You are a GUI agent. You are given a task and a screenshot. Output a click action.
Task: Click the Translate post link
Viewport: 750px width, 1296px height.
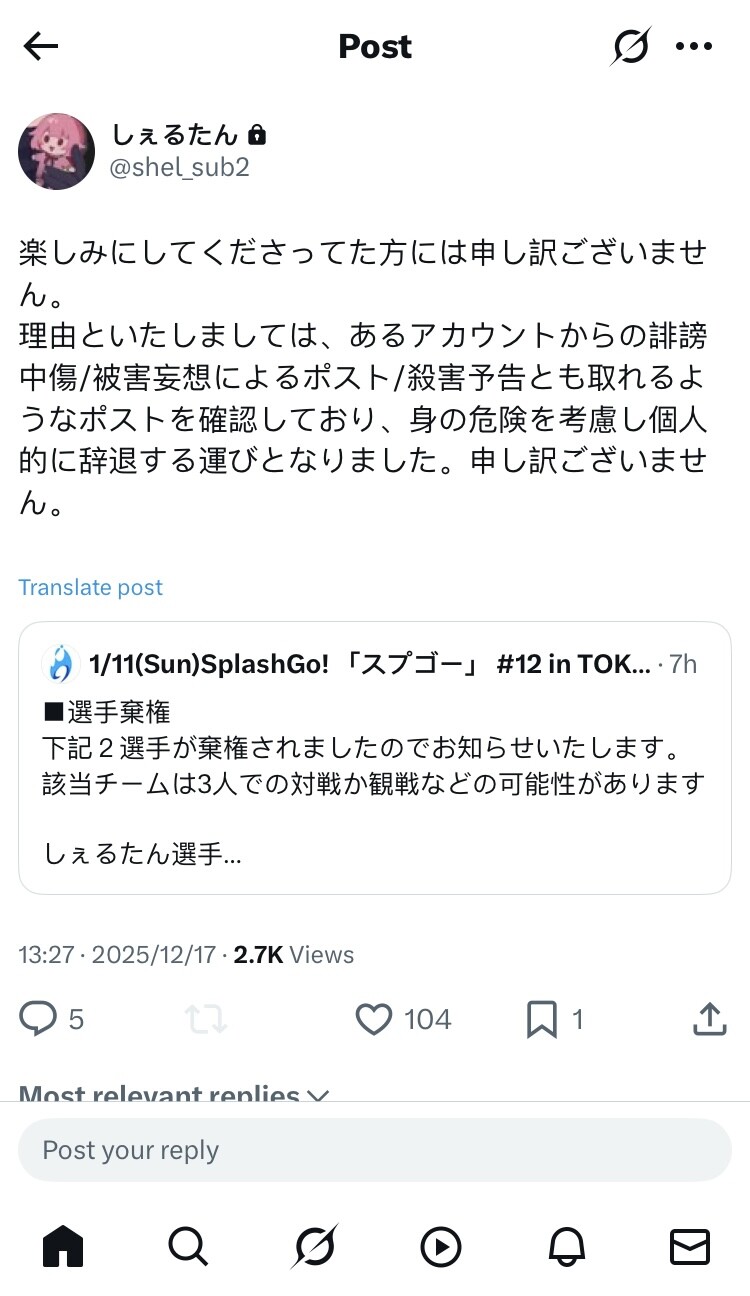[x=91, y=587]
